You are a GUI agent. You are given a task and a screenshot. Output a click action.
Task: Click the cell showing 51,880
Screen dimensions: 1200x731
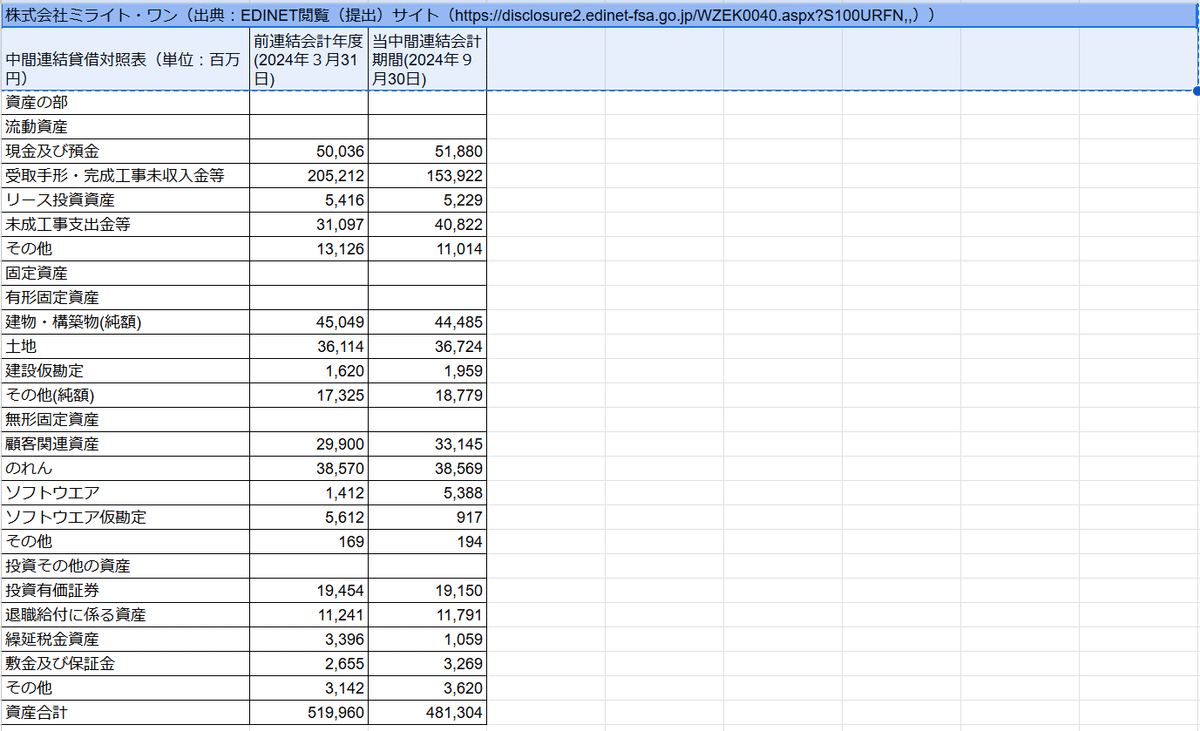tap(427, 151)
